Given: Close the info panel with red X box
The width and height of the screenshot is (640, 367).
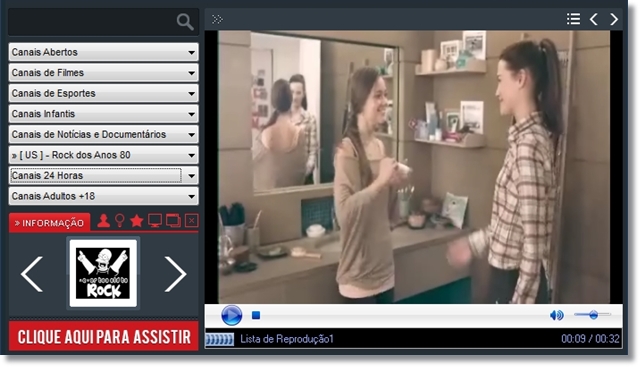Looking at the screenshot, I should (191, 221).
